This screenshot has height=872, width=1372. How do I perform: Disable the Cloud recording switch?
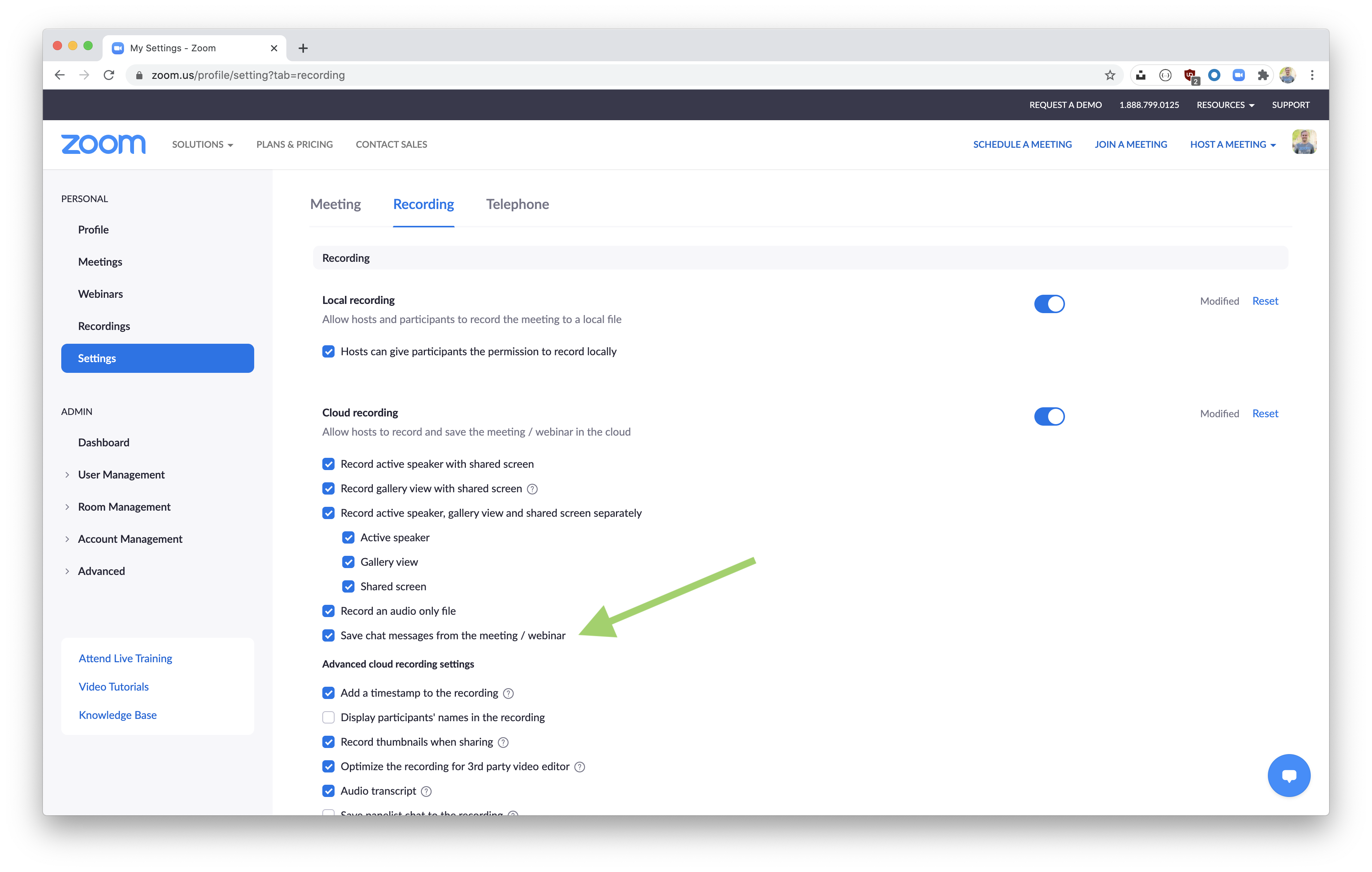[1049, 416]
